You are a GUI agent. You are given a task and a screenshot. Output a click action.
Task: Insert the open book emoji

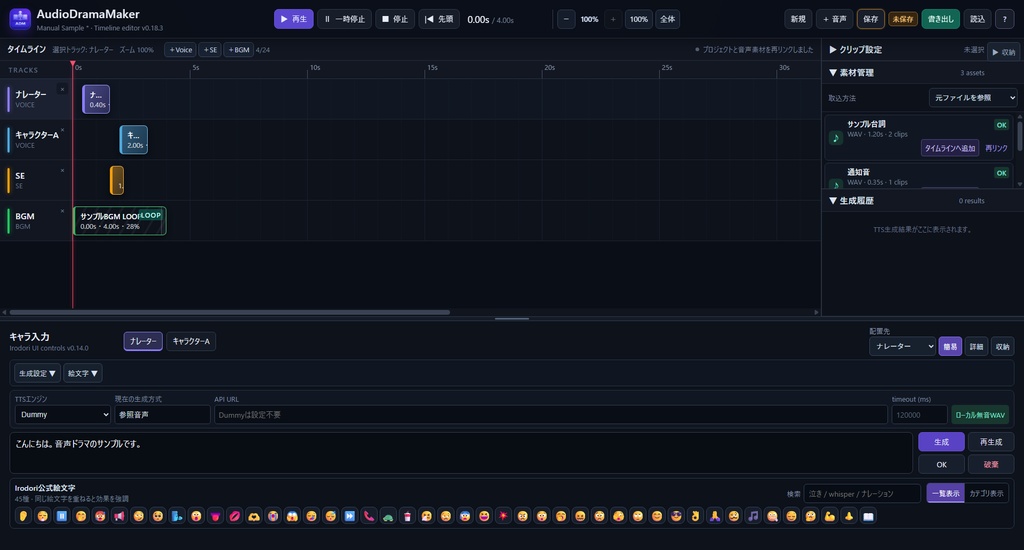pos(868,516)
